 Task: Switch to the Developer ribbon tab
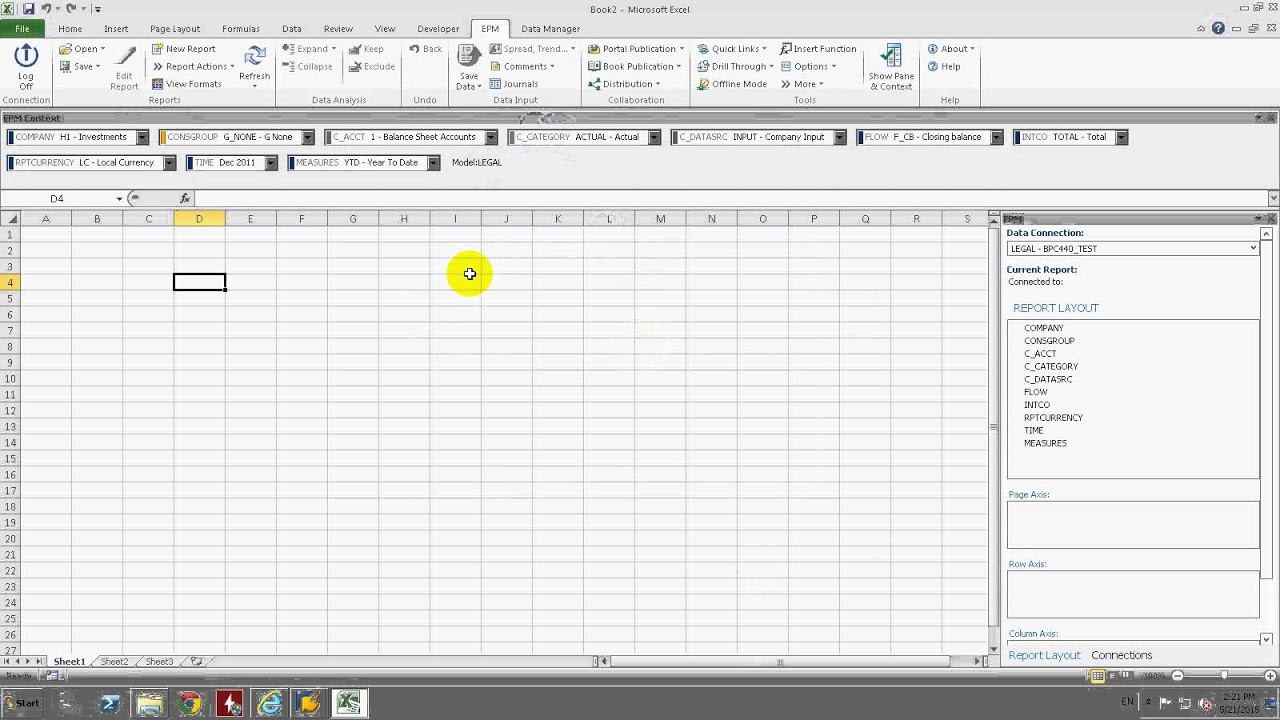438,29
